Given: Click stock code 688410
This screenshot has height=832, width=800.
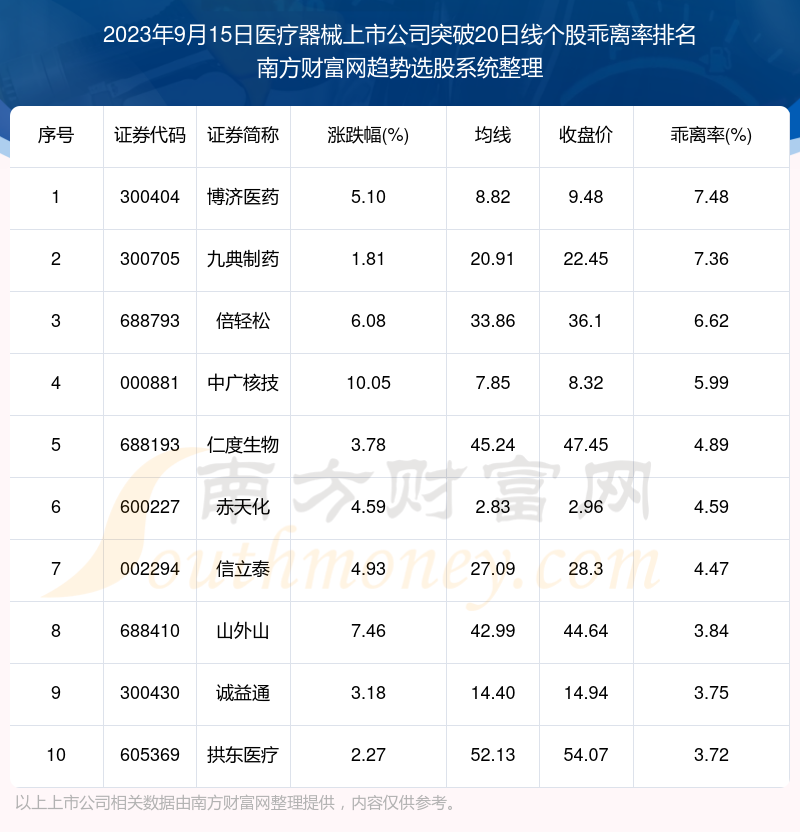Looking at the screenshot, I should (150, 631).
